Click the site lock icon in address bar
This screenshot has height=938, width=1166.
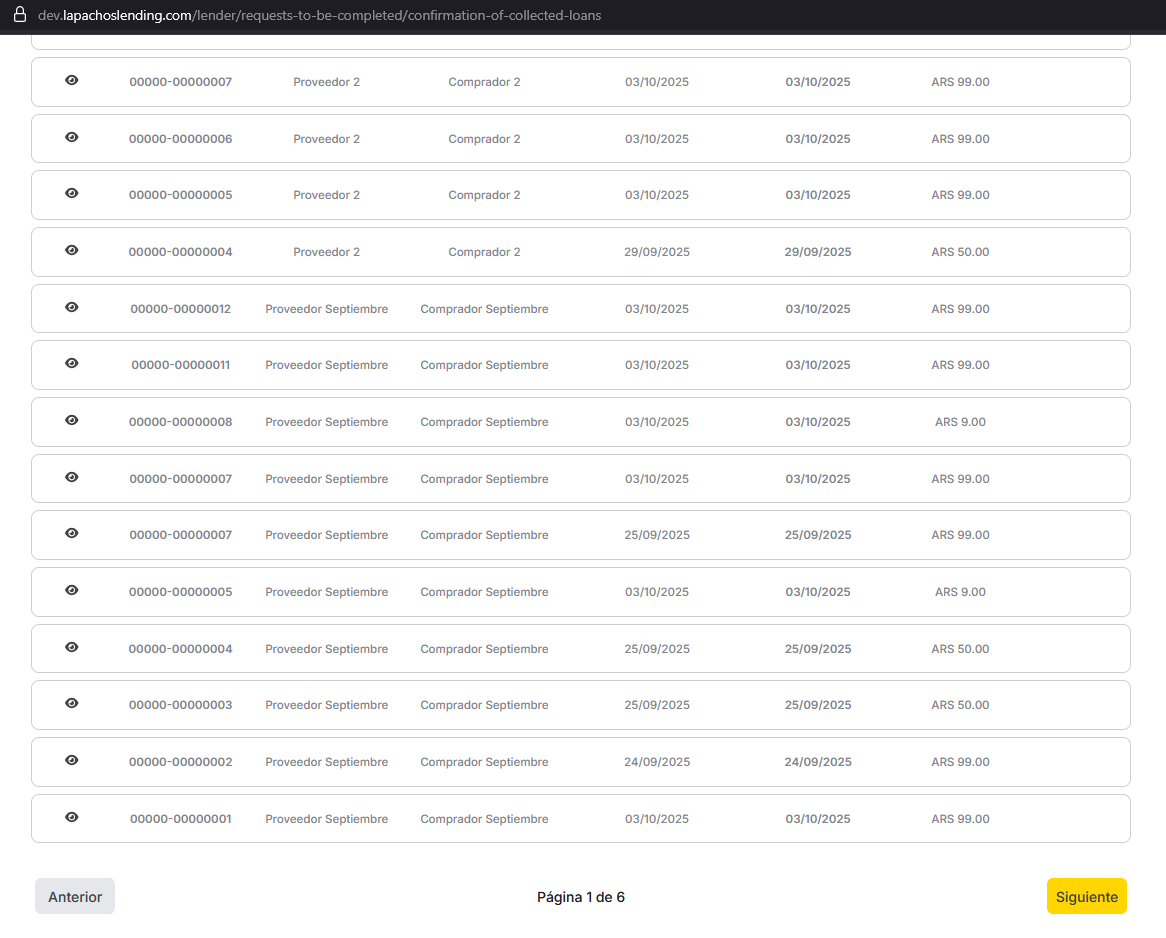click(x=19, y=15)
